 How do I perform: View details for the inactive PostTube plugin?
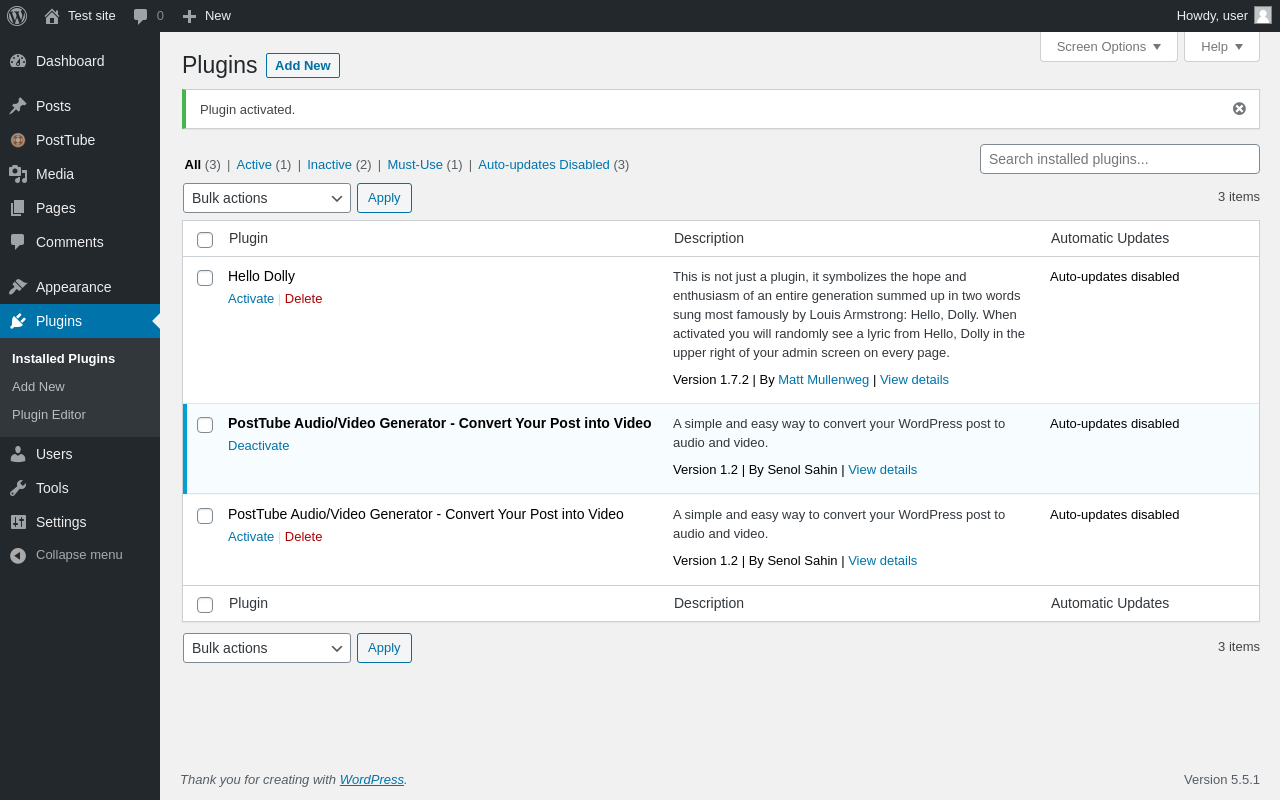click(883, 561)
